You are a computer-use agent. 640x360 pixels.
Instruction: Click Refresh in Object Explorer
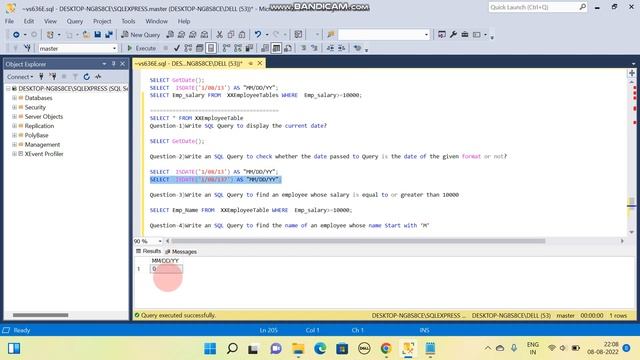coord(87,77)
